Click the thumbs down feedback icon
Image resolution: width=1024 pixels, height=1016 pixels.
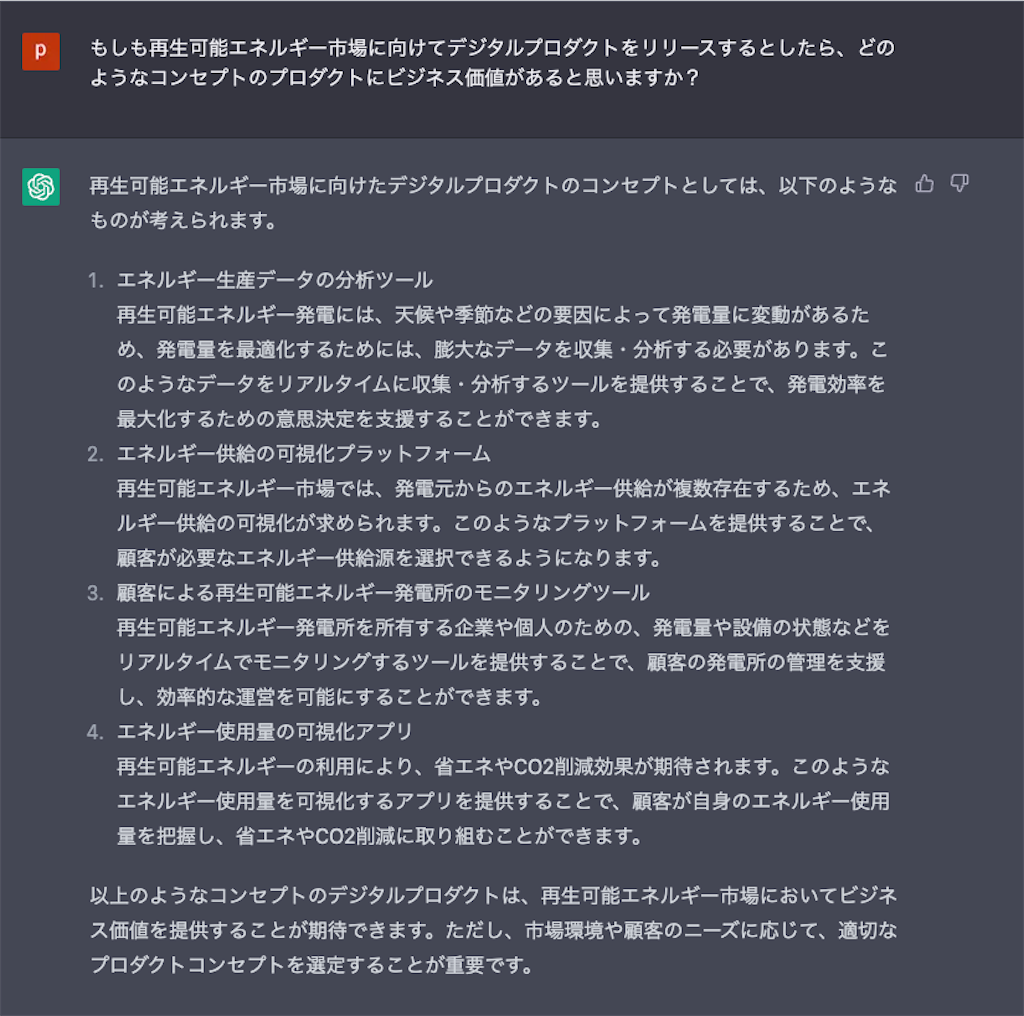(x=959, y=184)
